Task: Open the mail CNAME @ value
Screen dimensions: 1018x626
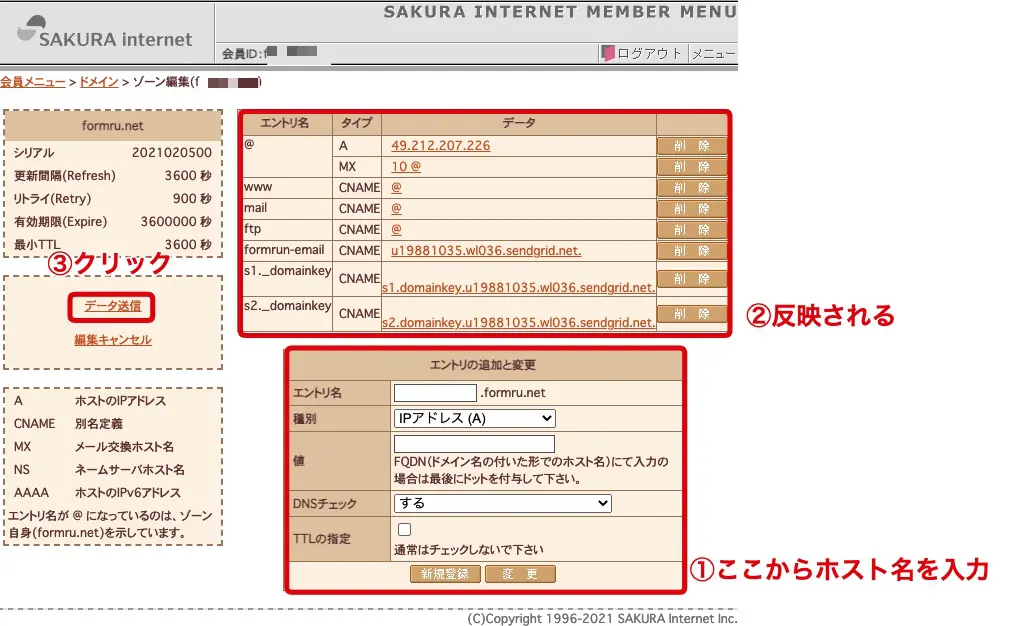Action: 396,208
